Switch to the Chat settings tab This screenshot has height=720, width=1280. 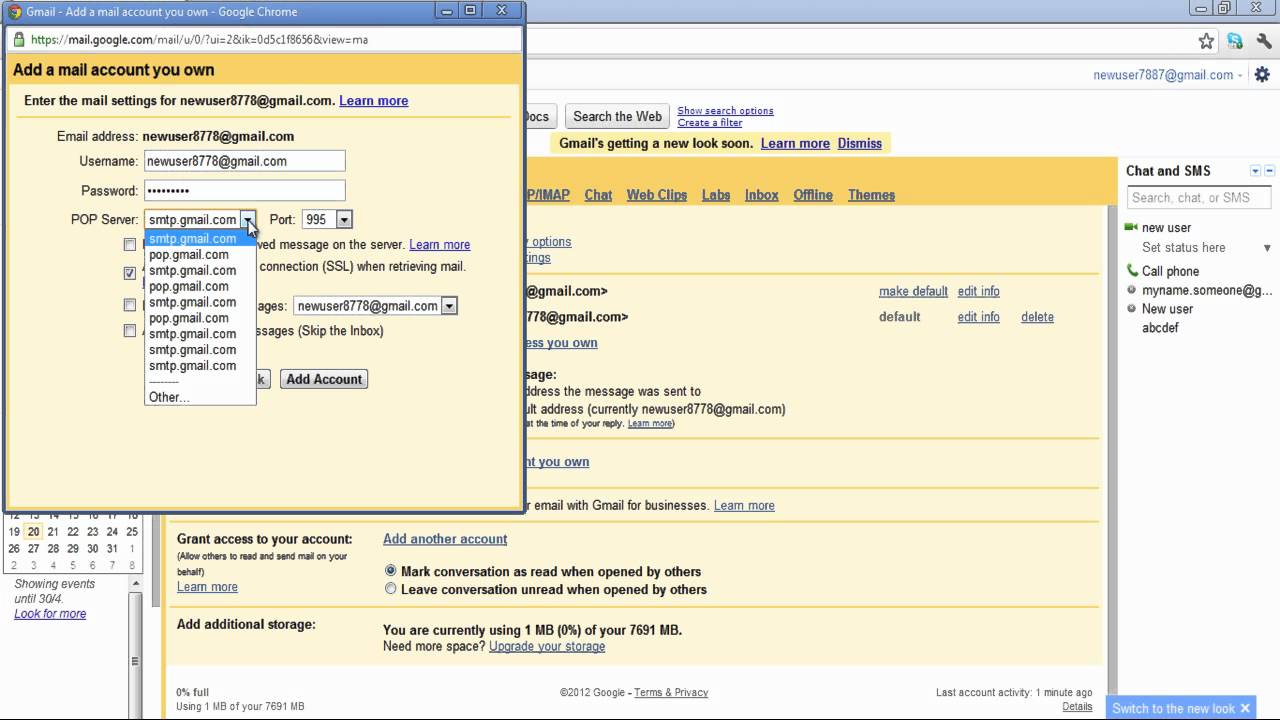click(598, 195)
